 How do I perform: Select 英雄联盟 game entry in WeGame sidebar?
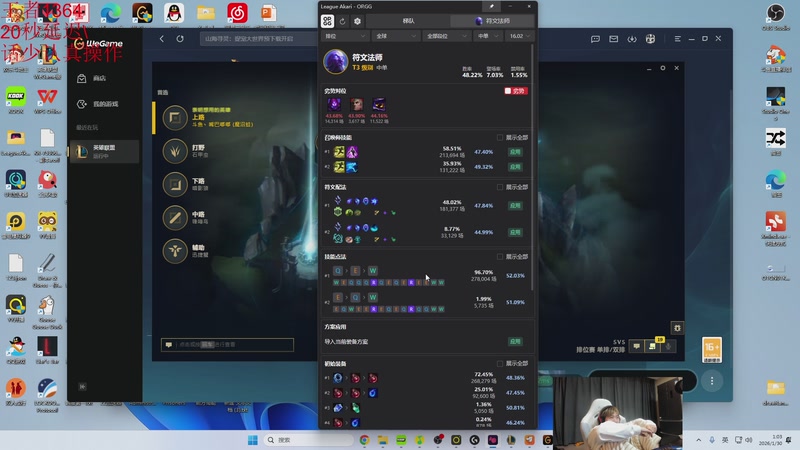point(104,152)
